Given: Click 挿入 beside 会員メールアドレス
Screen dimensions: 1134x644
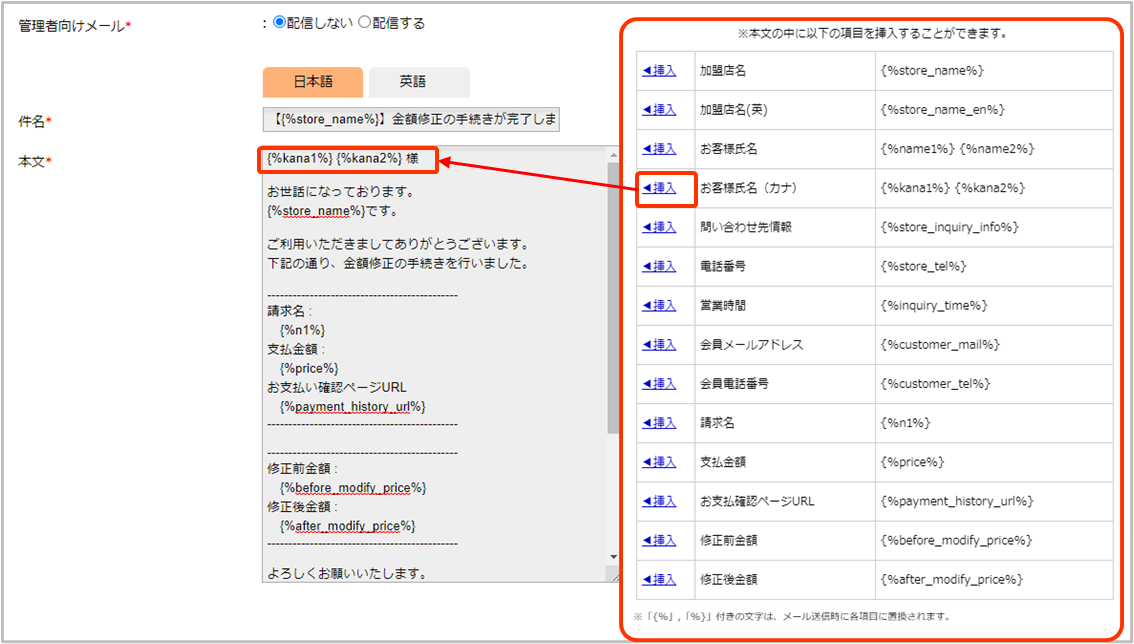Looking at the screenshot, I should [659, 345].
